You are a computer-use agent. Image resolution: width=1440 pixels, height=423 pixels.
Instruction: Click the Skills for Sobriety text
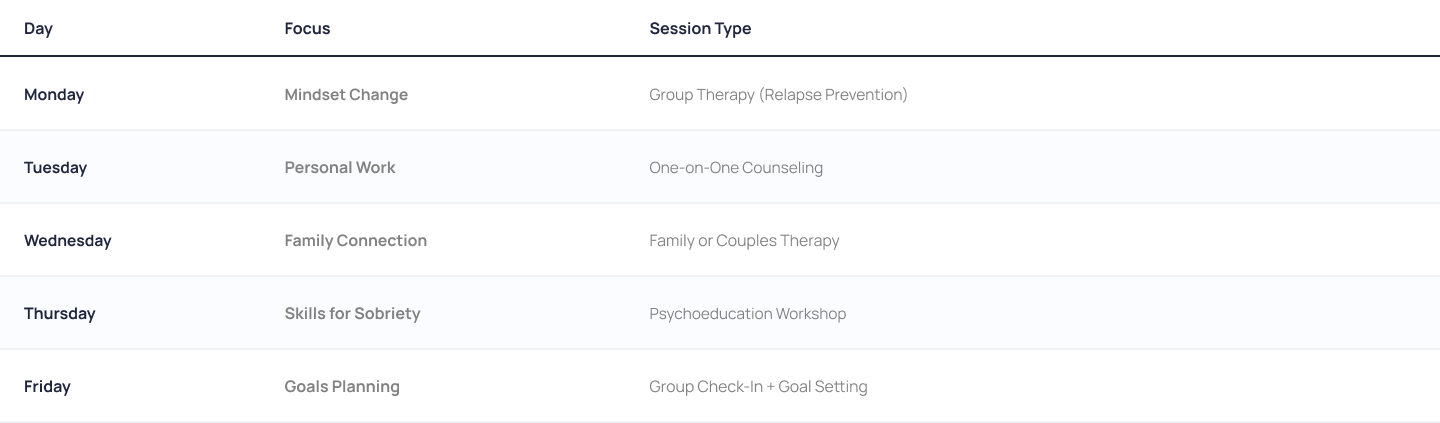(352, 314)
